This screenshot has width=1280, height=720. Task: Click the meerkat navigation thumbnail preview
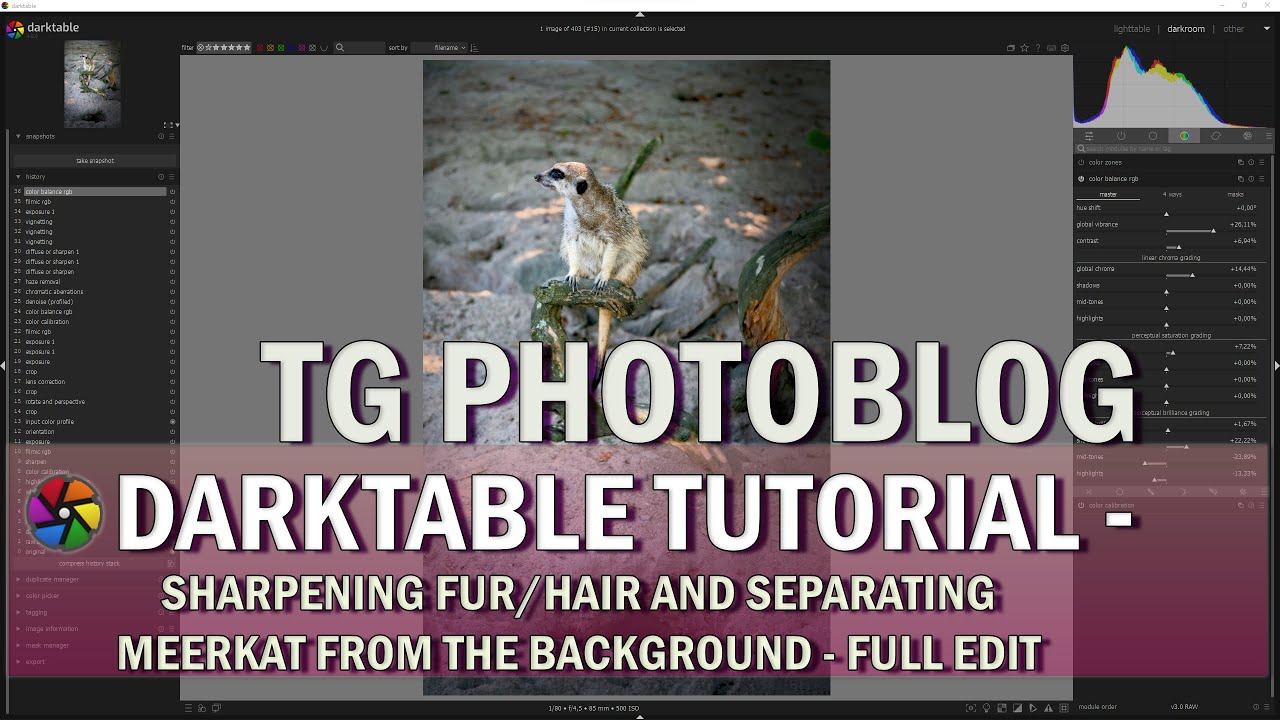click(x=92, y=83)
